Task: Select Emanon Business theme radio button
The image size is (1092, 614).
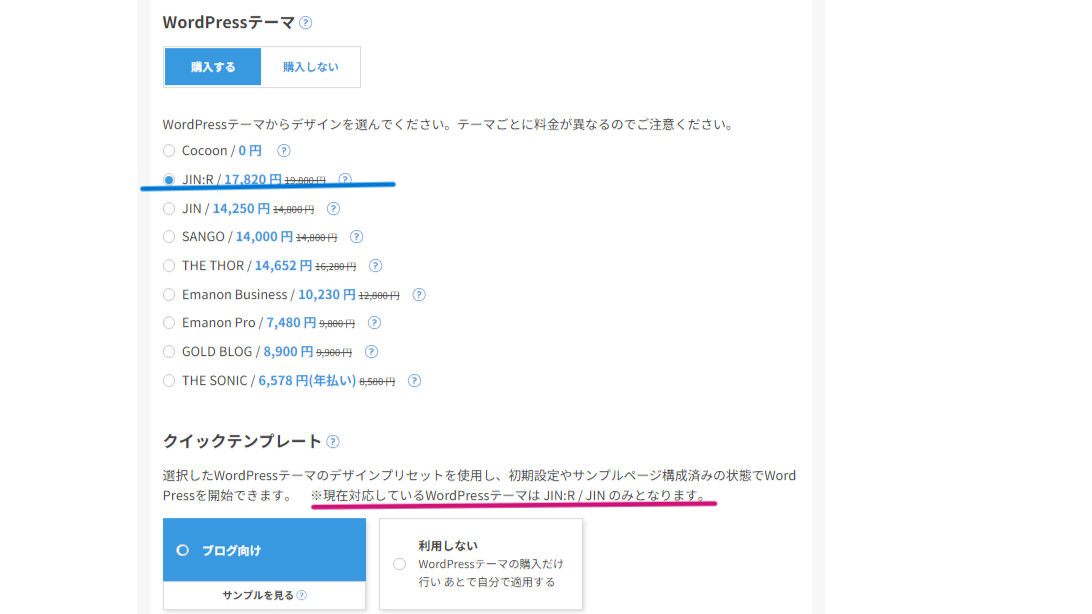Action: pyautogui.click(x=169, y=295)
